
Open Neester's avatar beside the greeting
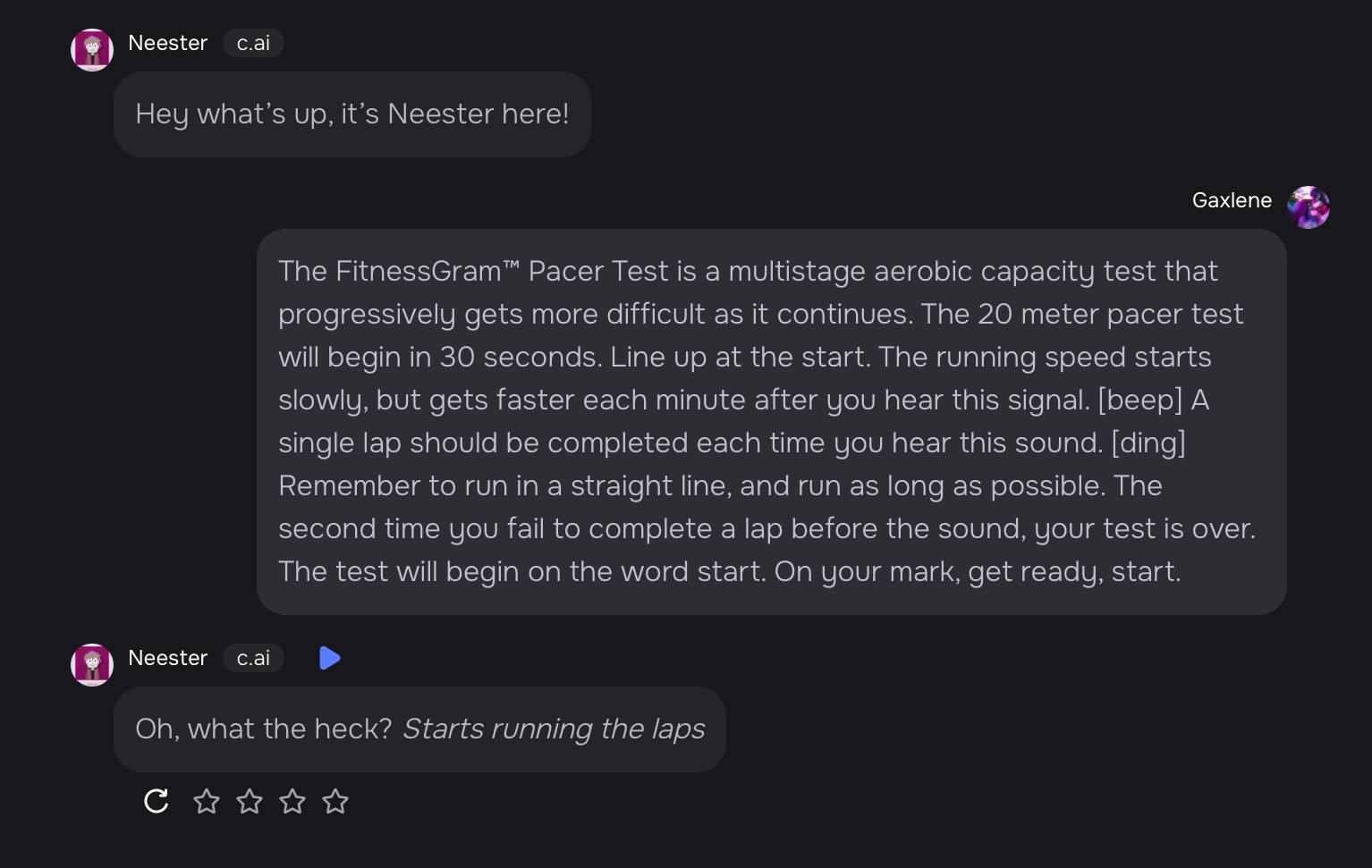pyautogui.click(x=92, y=50)
